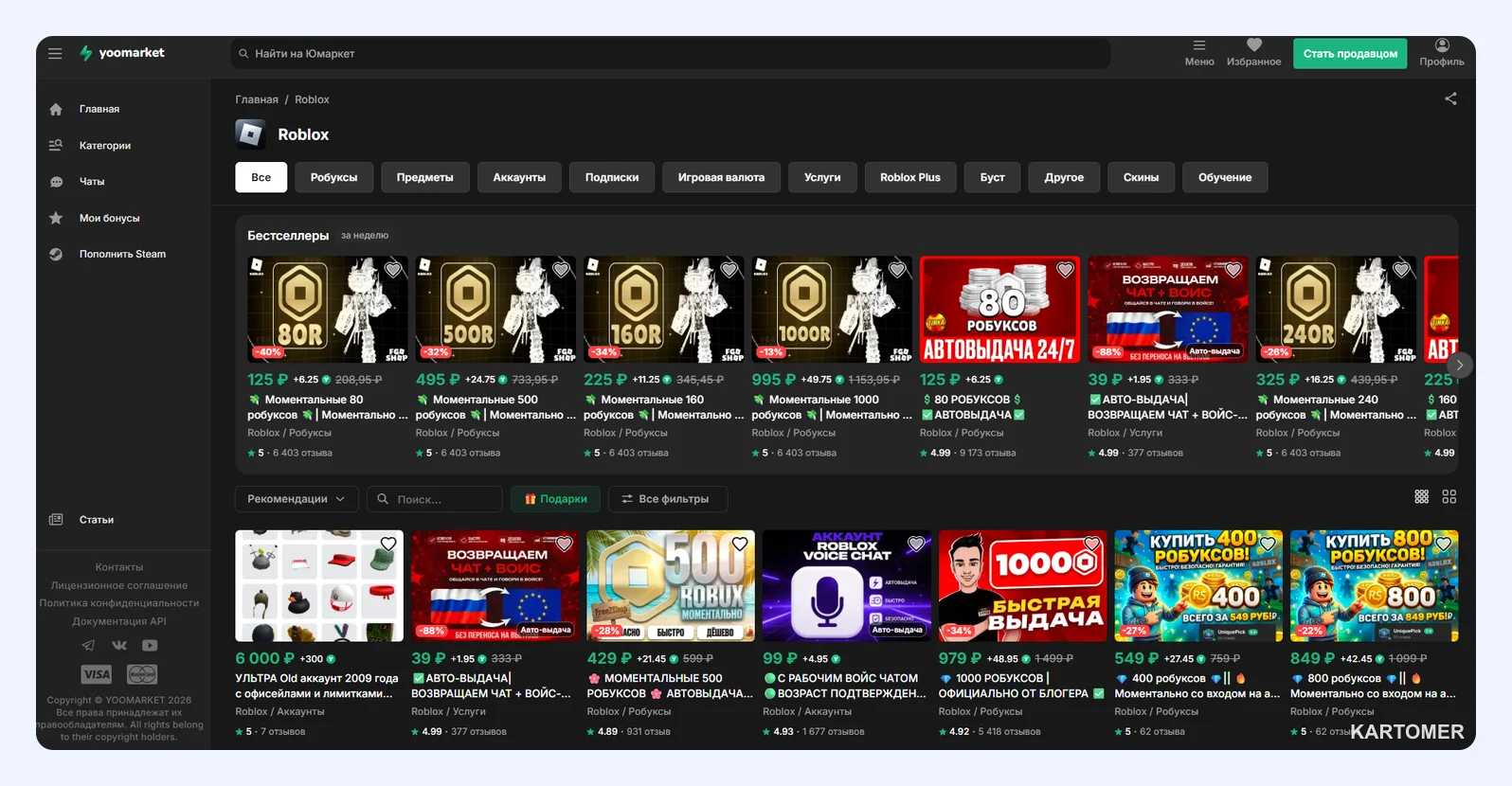This screenshot has height=786, width=1512.
Task: Switch to the large tile grid view
Action: (1449, 497)
